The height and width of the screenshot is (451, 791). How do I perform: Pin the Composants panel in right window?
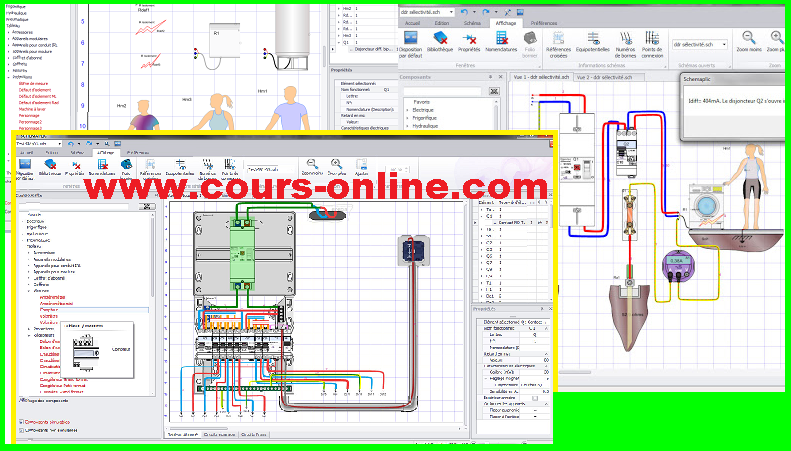point(490,77)
